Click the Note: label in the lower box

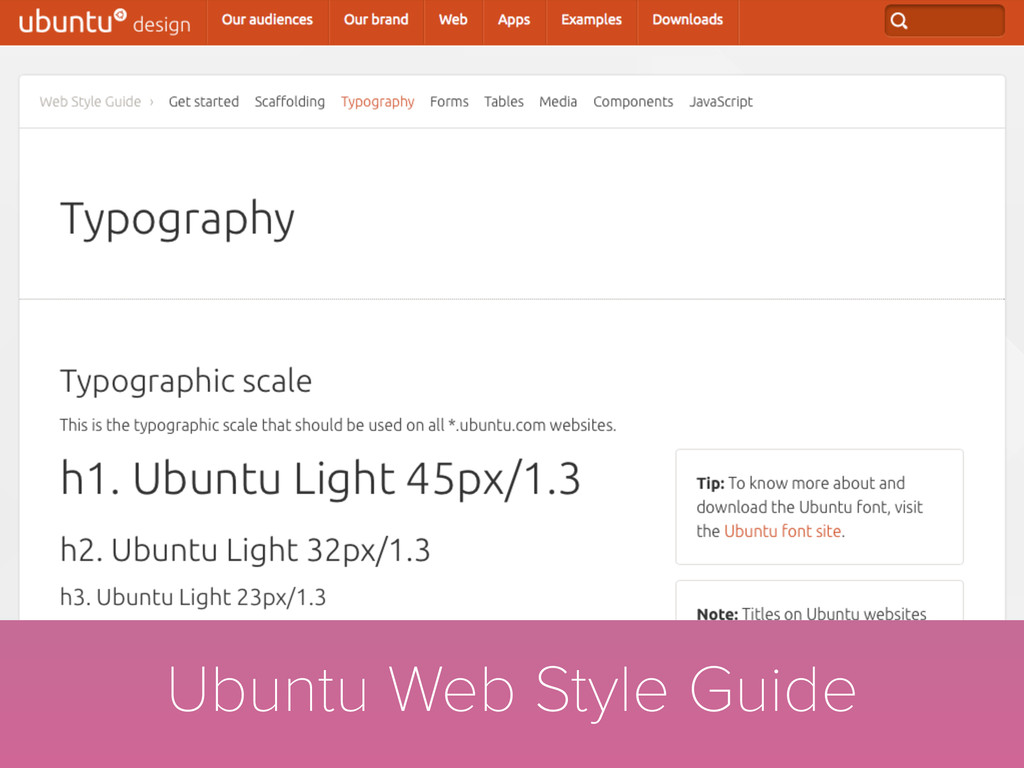(x=717, y=614)
